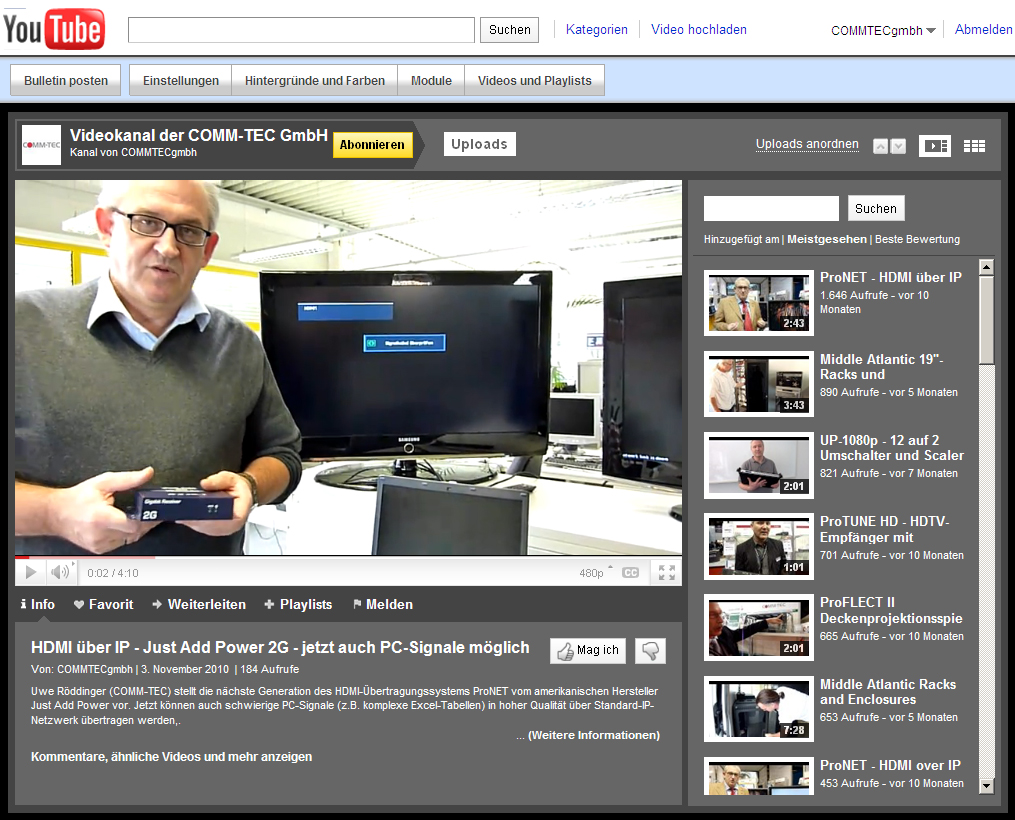Click Uploads anordnen link

[x=807, y=144]
